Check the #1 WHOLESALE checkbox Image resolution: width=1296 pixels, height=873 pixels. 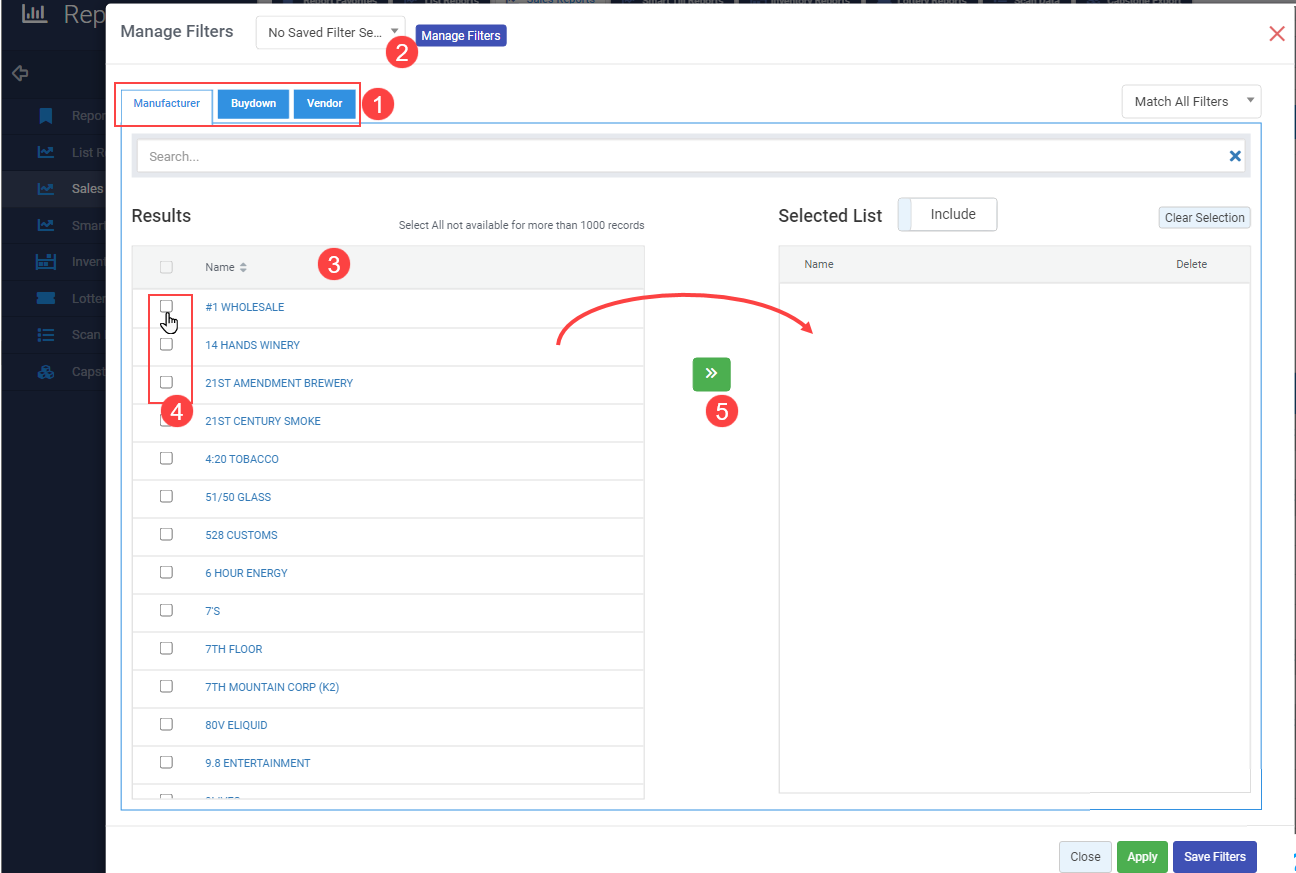[x=166, y=306]
